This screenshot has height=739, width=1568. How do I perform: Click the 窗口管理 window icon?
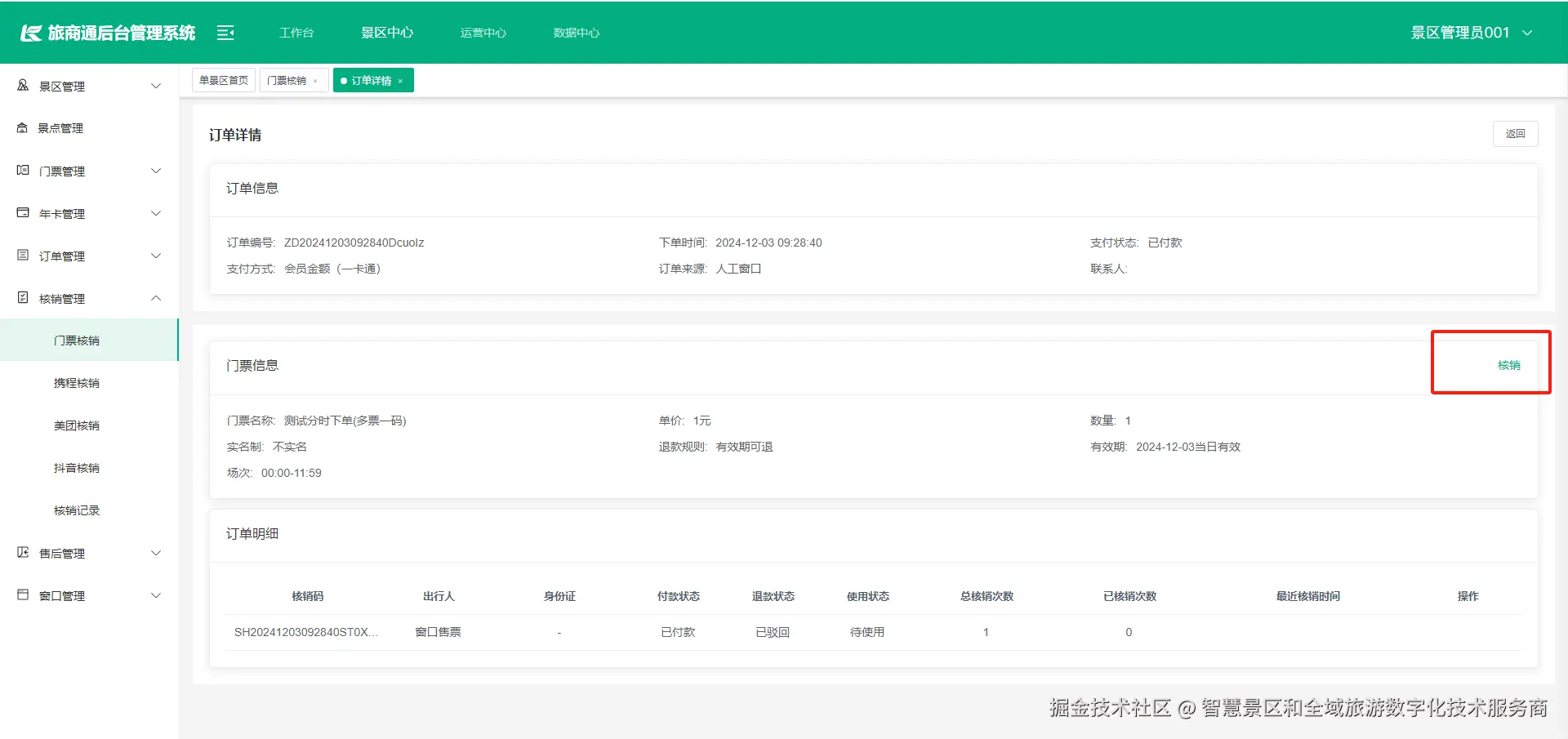tap(23, 595)
